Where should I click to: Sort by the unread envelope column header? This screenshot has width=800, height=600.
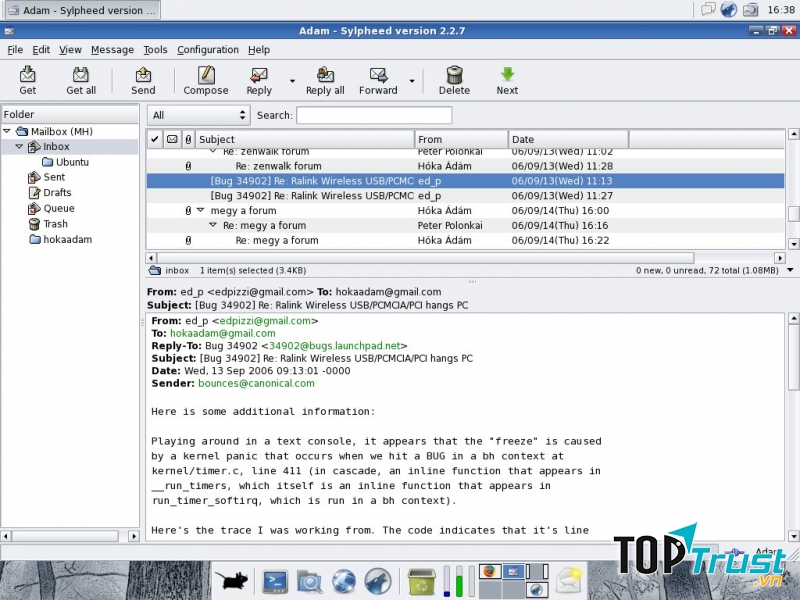point(172,139)
